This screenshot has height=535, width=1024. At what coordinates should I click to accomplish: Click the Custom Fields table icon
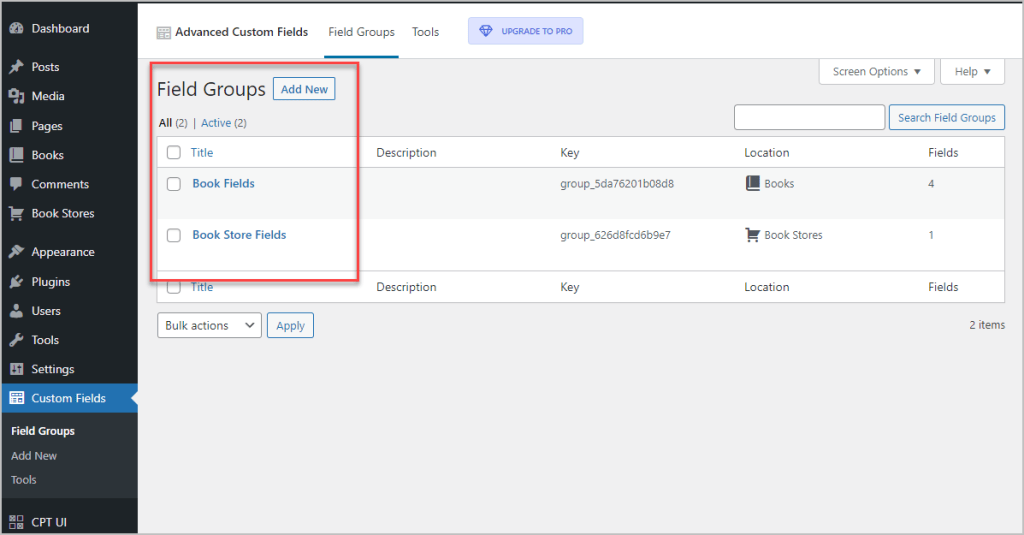[16, 398]
